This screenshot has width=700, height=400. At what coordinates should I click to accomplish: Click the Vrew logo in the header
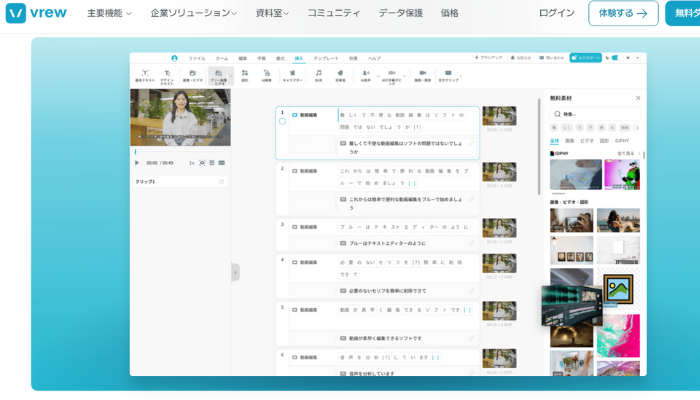pyautogui.click(x=36, y=13)
